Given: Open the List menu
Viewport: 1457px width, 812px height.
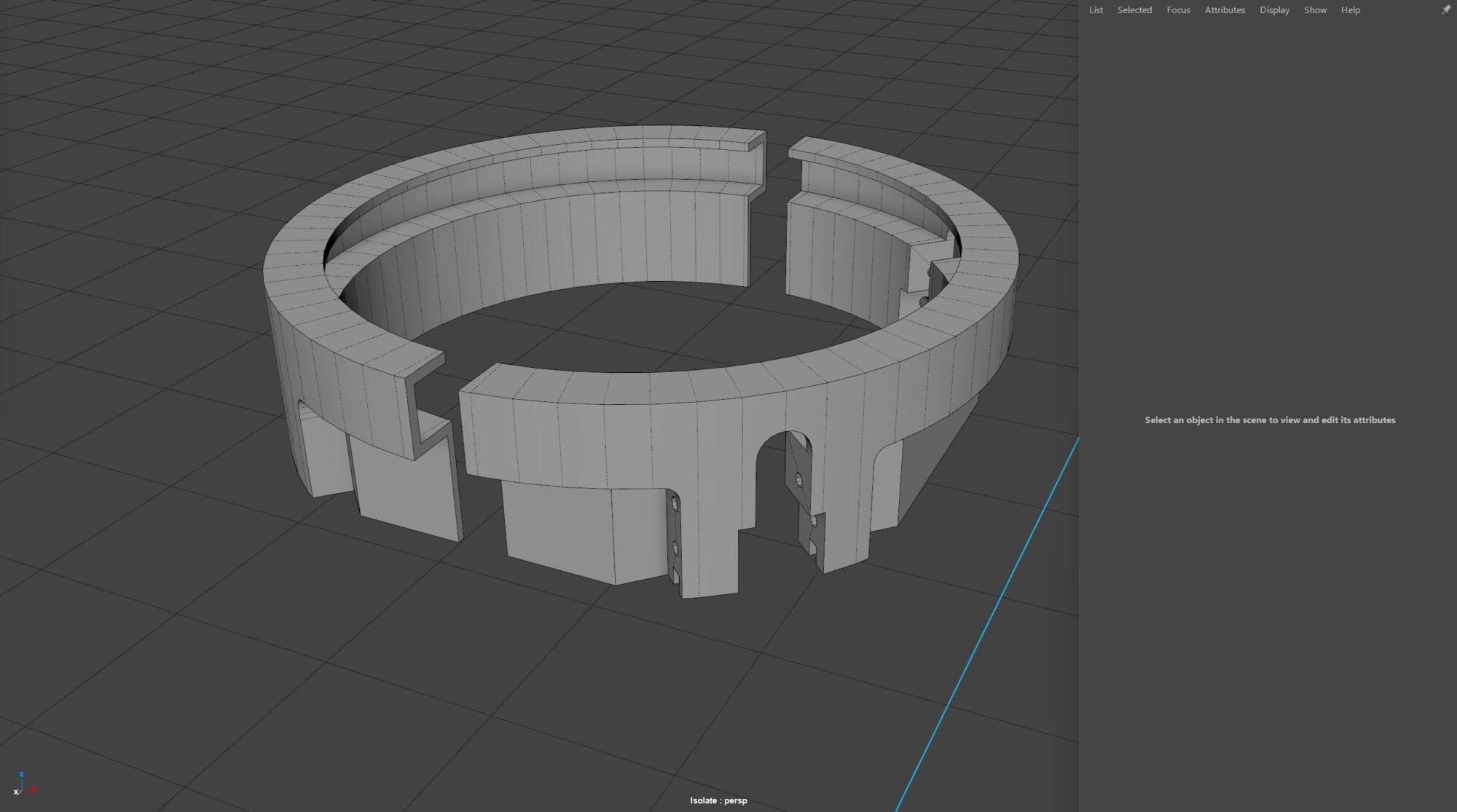Looking at the screenshot, I should click(x=1095, y=9).
